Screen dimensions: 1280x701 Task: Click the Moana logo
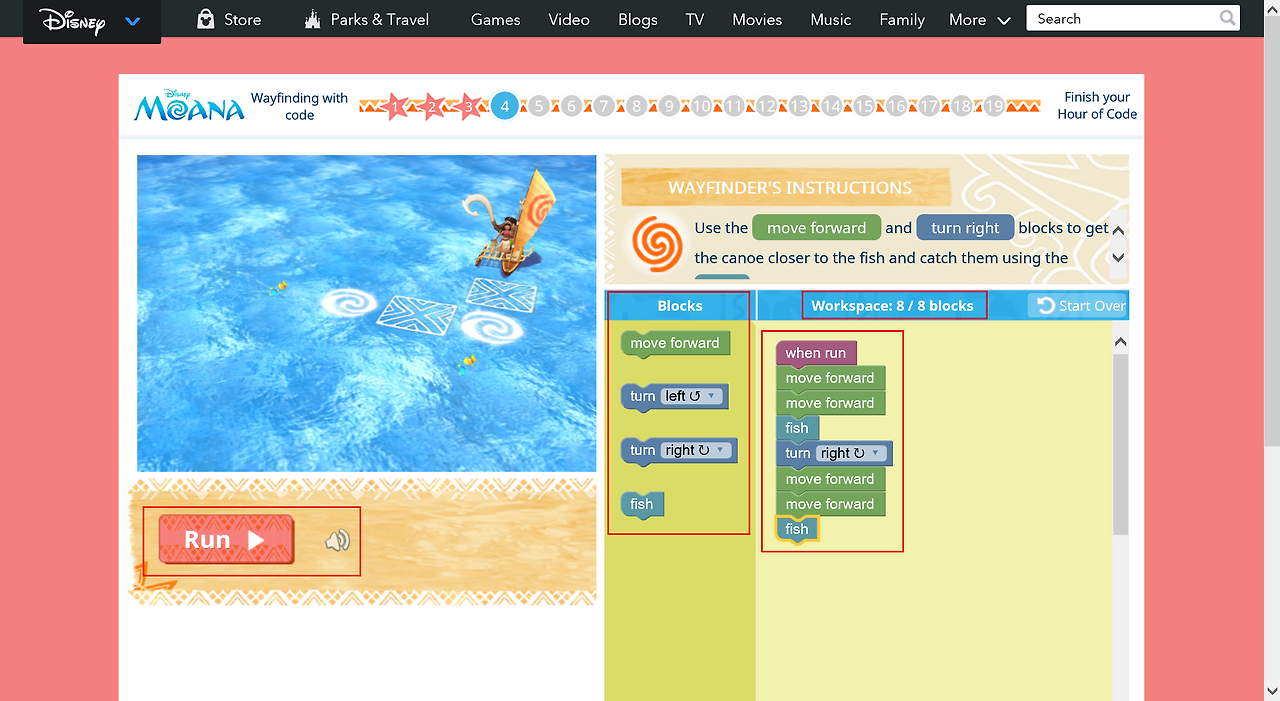pyautogui.click(x=190, y=105)
